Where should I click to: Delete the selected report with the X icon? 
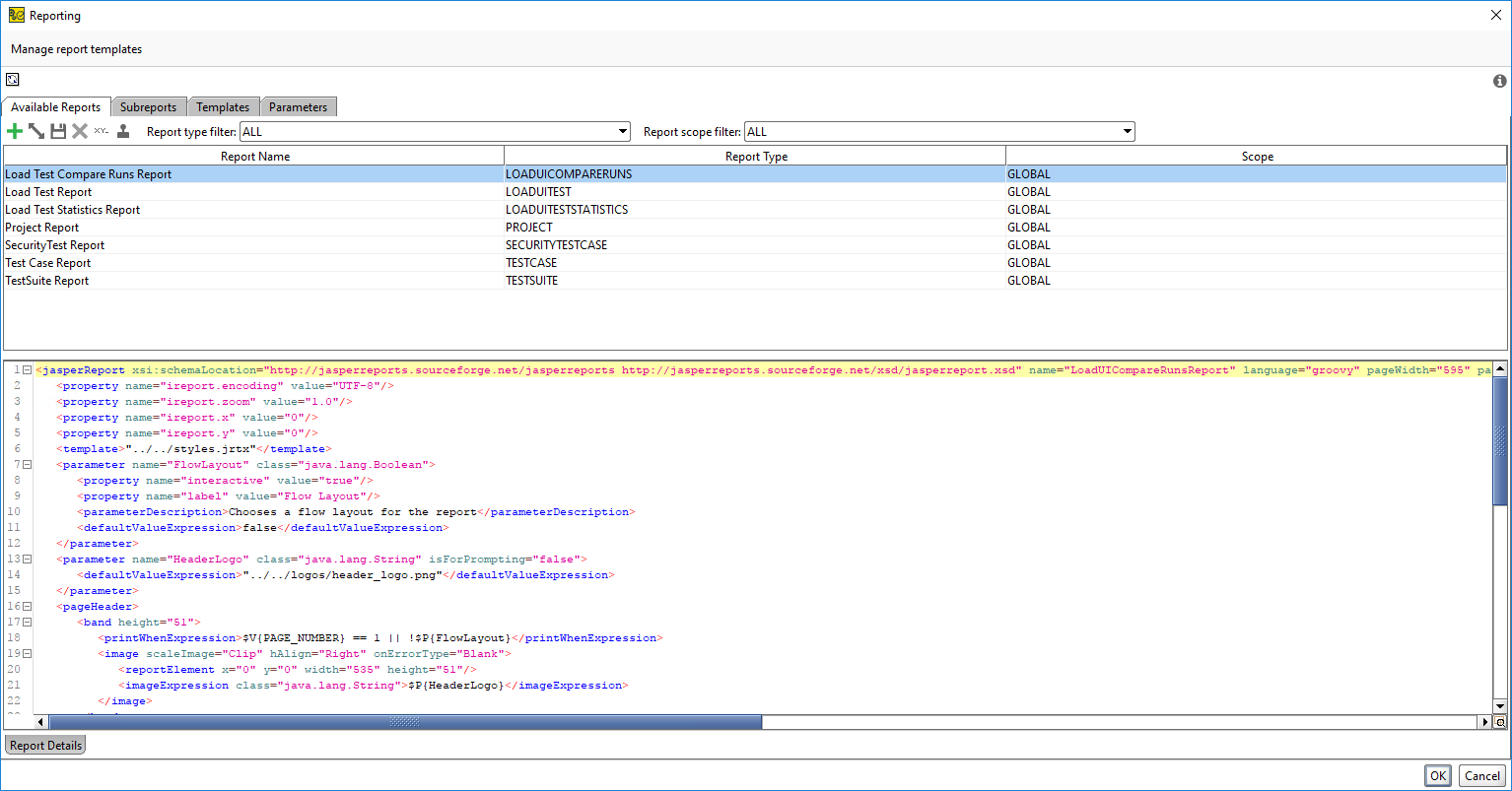pos(80,130)
